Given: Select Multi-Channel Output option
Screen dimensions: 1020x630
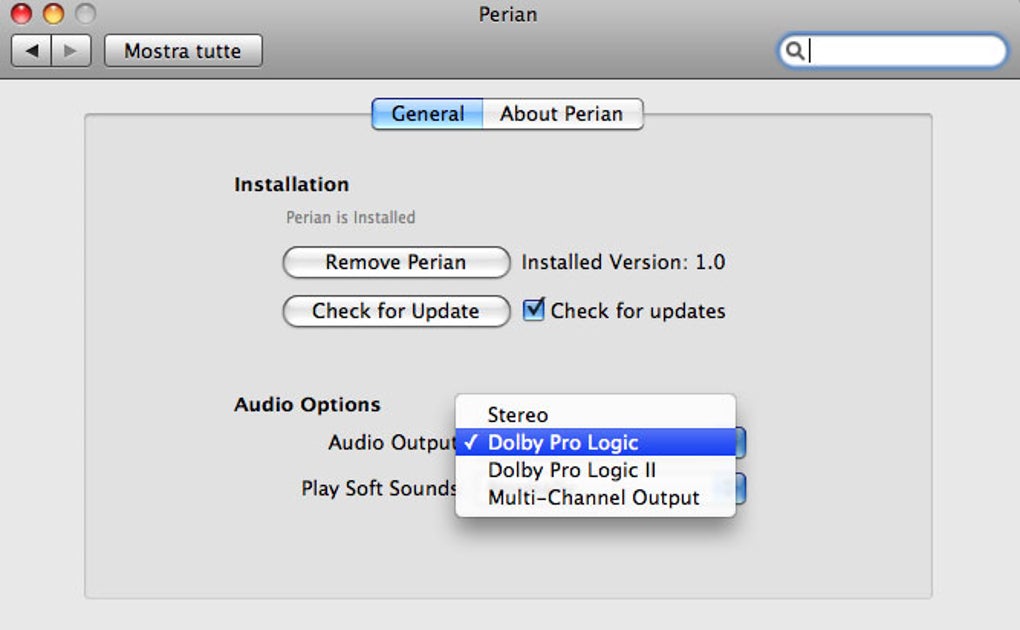Looking at the screenshot, I should [x=593, y=497].
